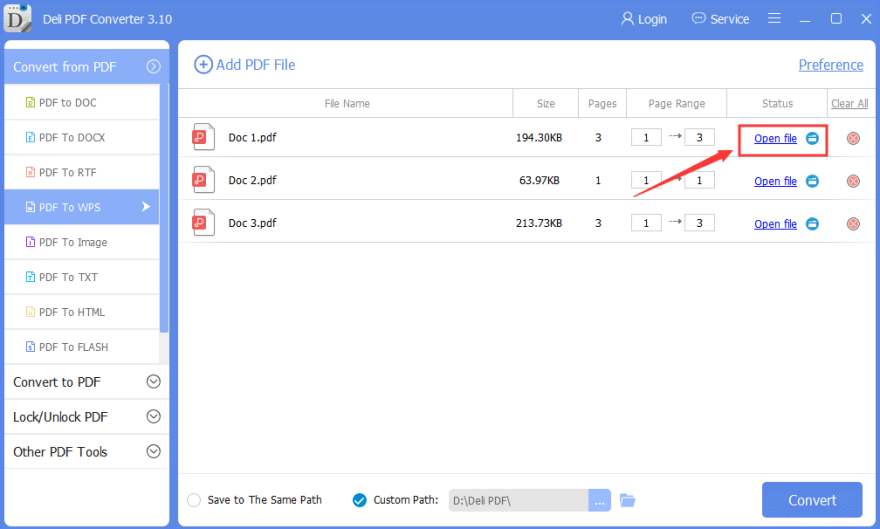Select PDF To TXT option
This screenshot has width=880, height=529.
coord(82,277)
